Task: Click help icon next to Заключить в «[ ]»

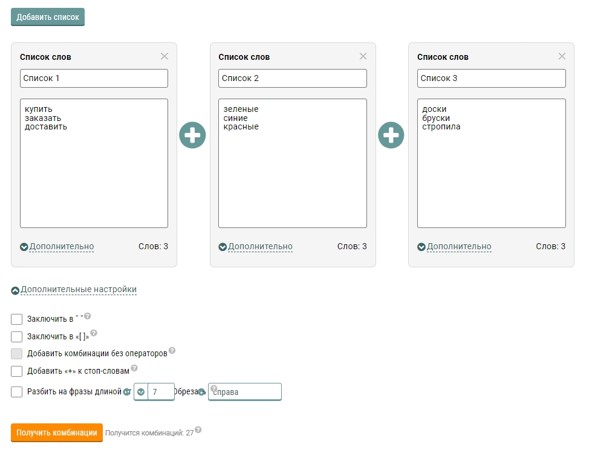Action: click(x=94, y=333)
